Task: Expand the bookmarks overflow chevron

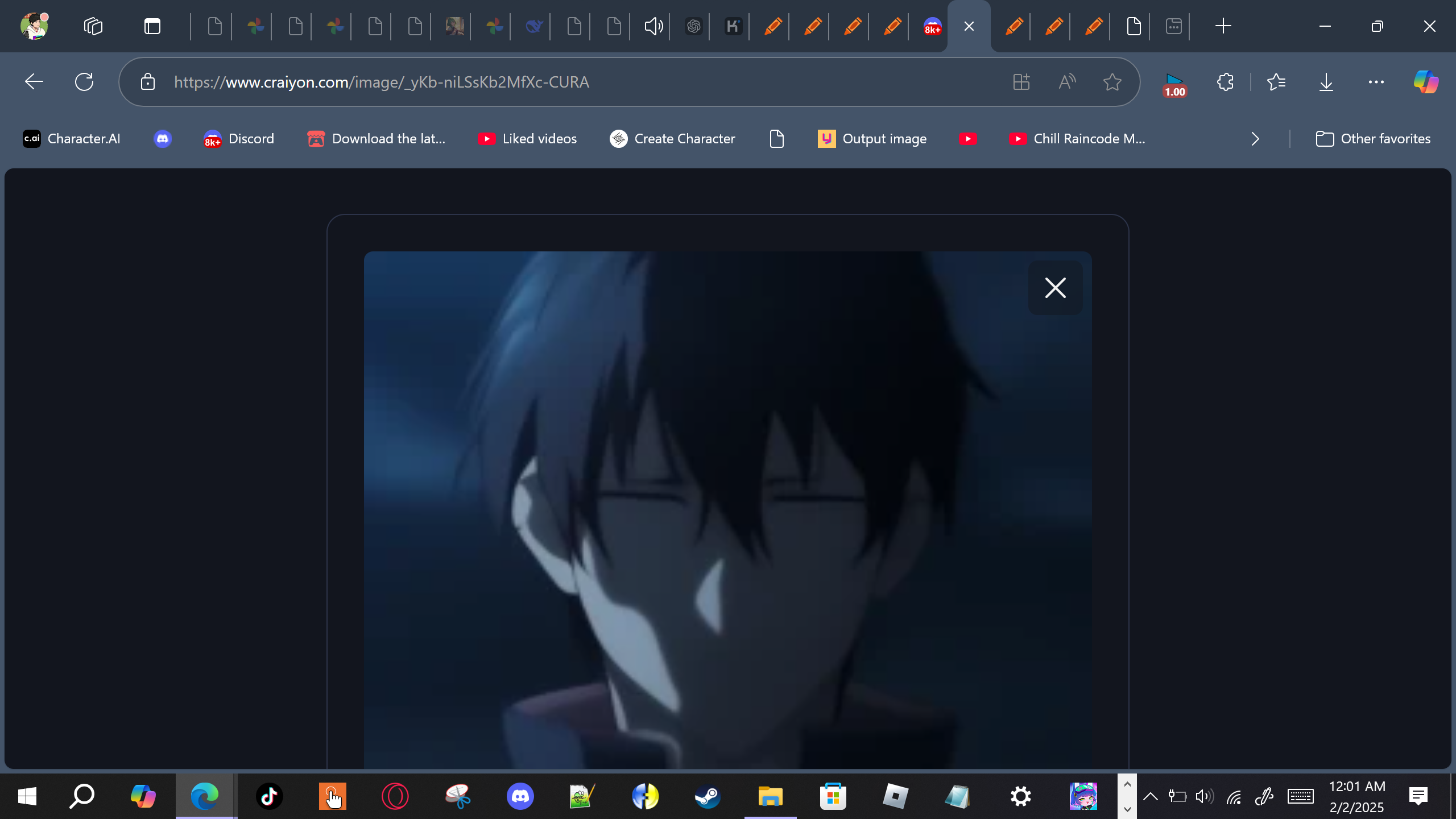Action: point(1255,139)
